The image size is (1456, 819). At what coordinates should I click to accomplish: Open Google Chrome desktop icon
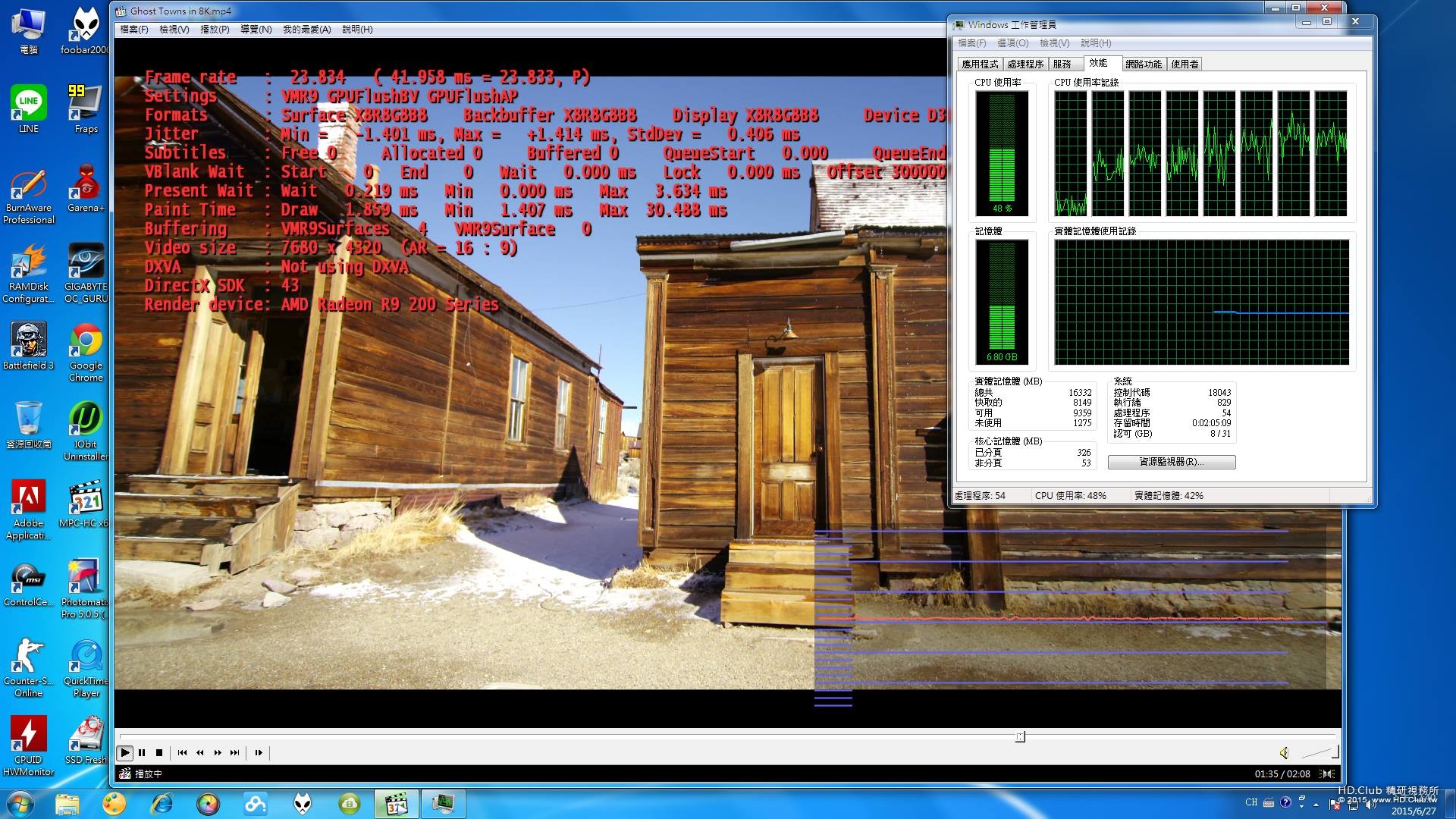pos(85,353)
